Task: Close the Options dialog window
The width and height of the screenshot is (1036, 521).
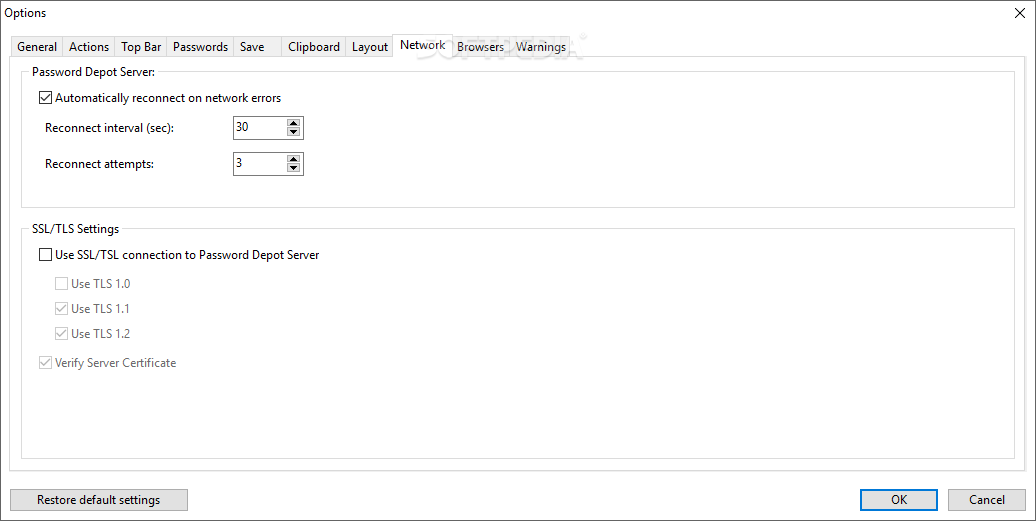Action: click(x=1019, y=13)
